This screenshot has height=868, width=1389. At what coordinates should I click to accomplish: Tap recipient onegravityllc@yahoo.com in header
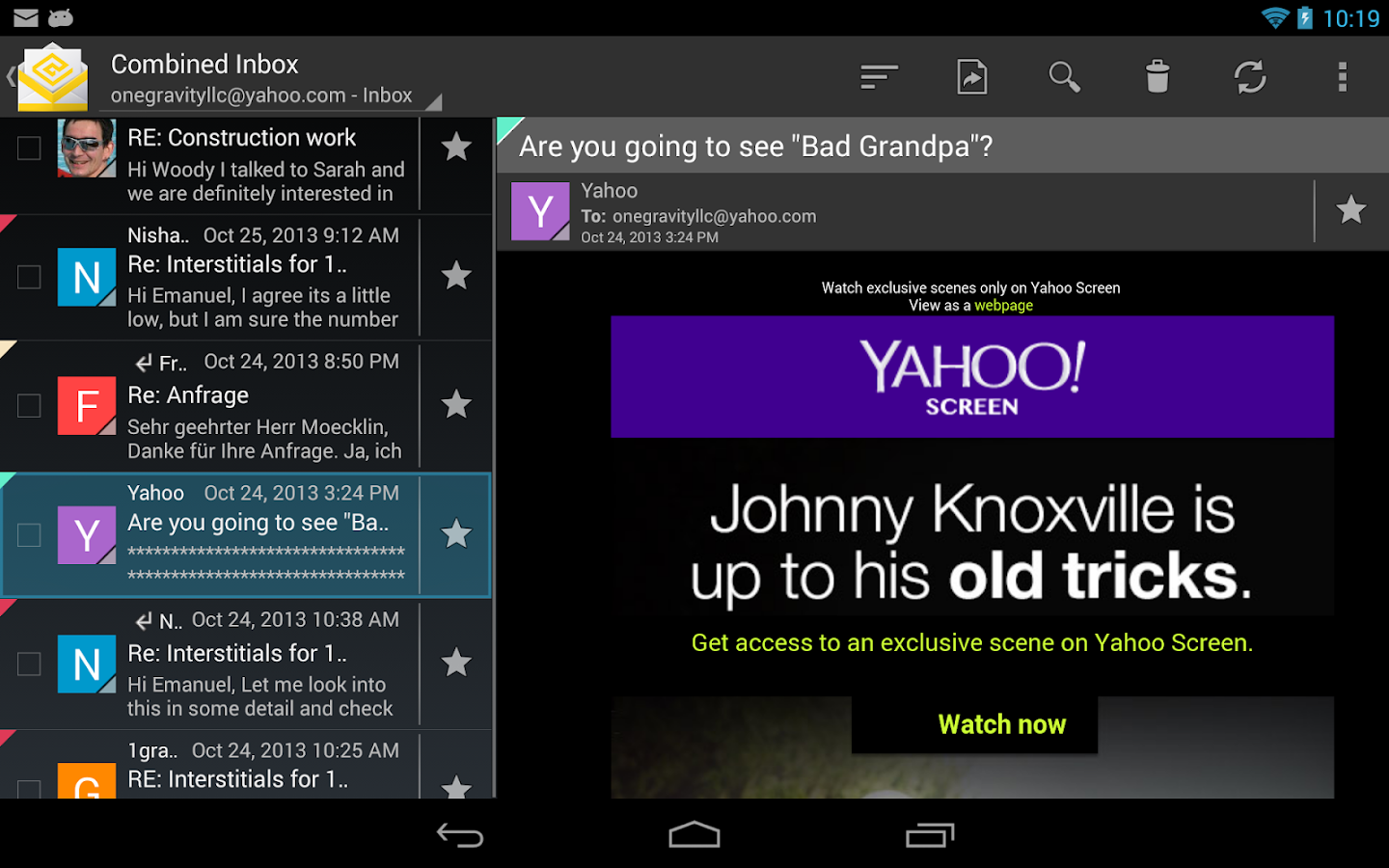click(714, 216)
